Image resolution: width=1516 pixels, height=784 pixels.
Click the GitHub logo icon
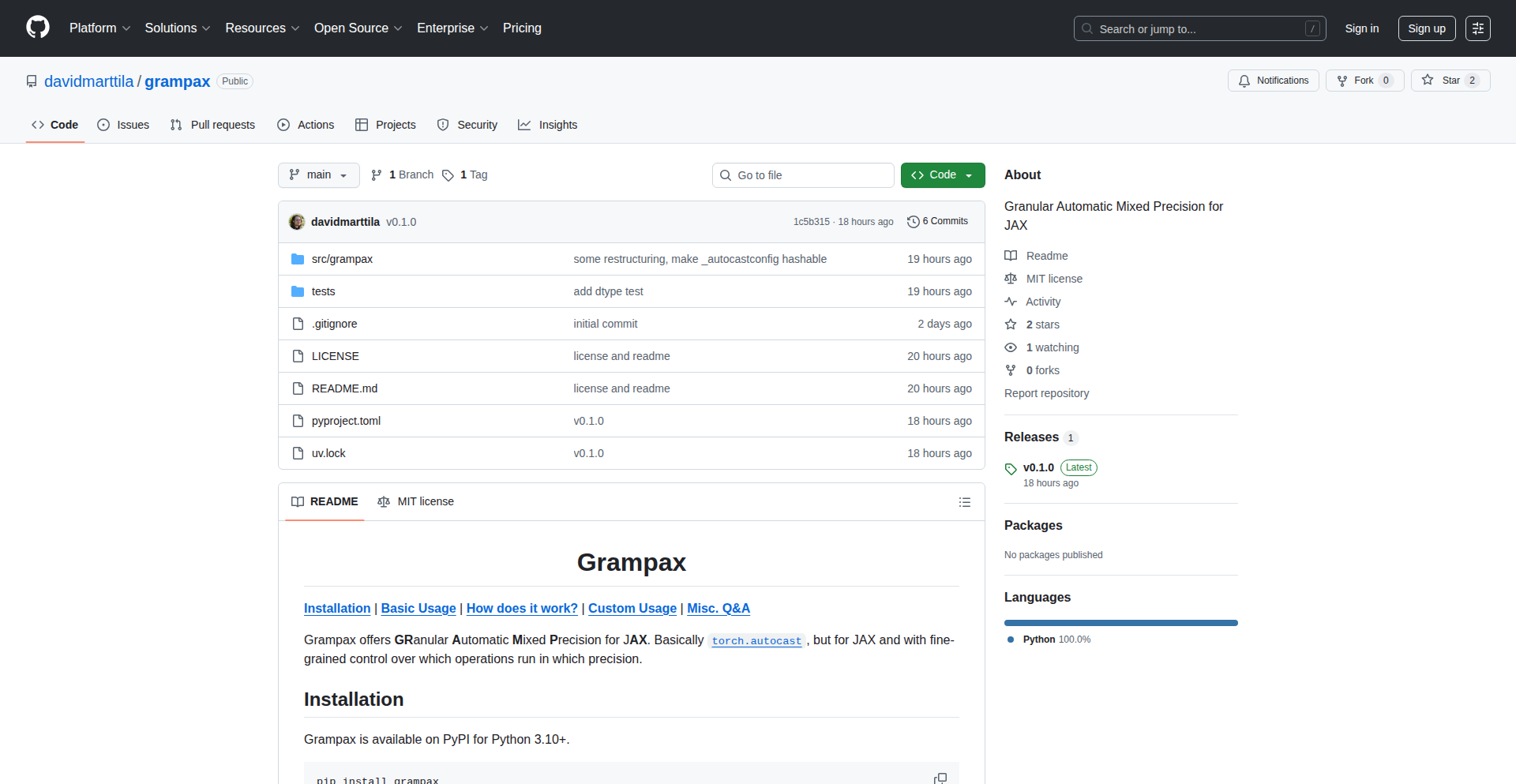38,28
